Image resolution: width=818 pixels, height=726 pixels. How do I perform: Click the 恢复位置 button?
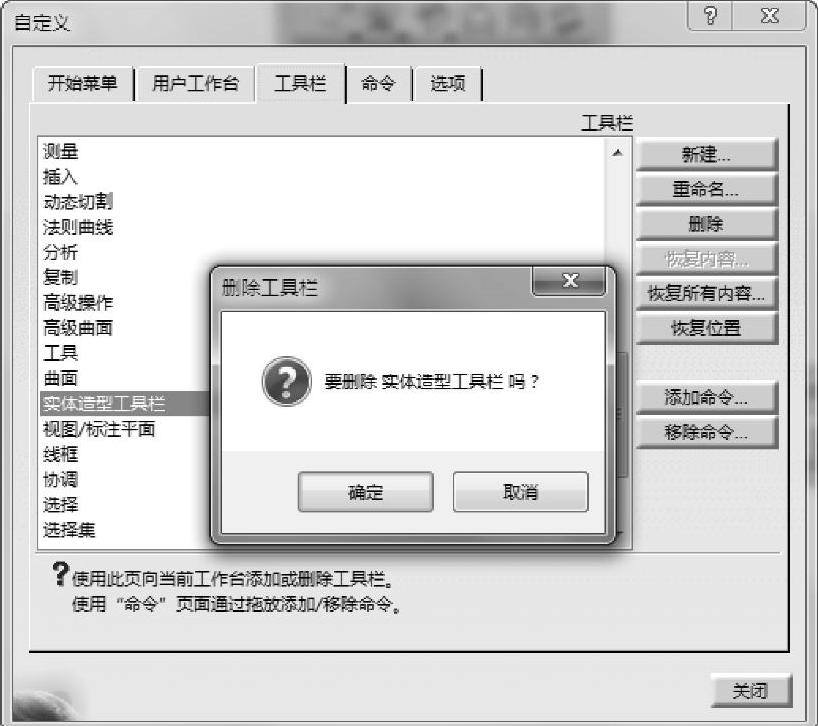[706, 328]
